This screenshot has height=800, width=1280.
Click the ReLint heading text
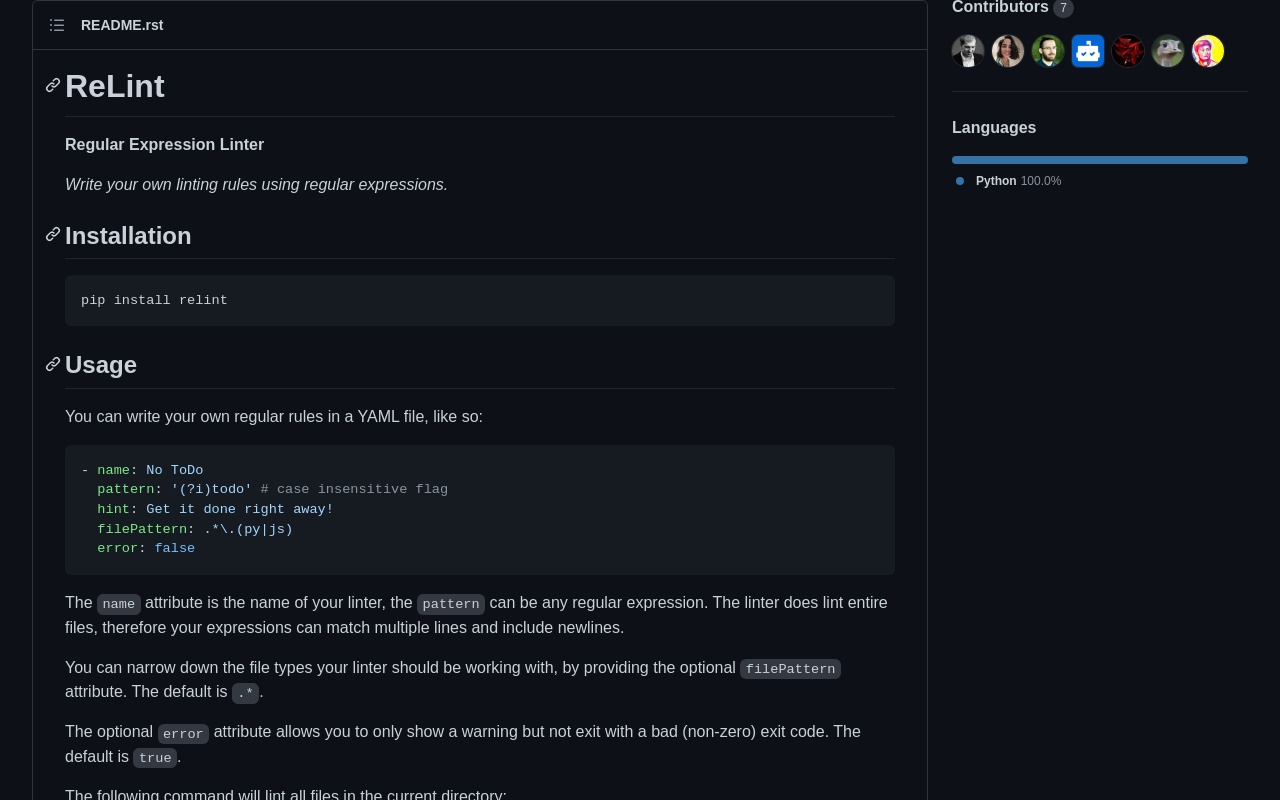[x=115, y=87]
